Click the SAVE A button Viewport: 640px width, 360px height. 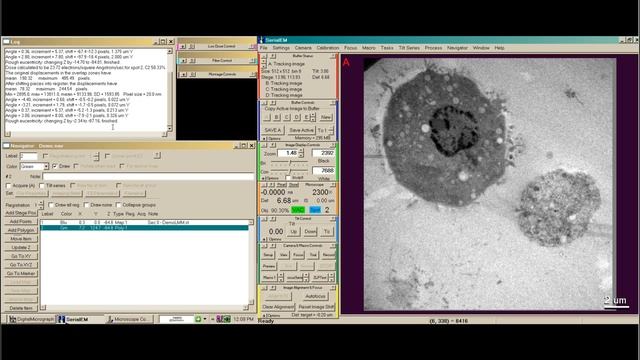click(x=272, y=130)
